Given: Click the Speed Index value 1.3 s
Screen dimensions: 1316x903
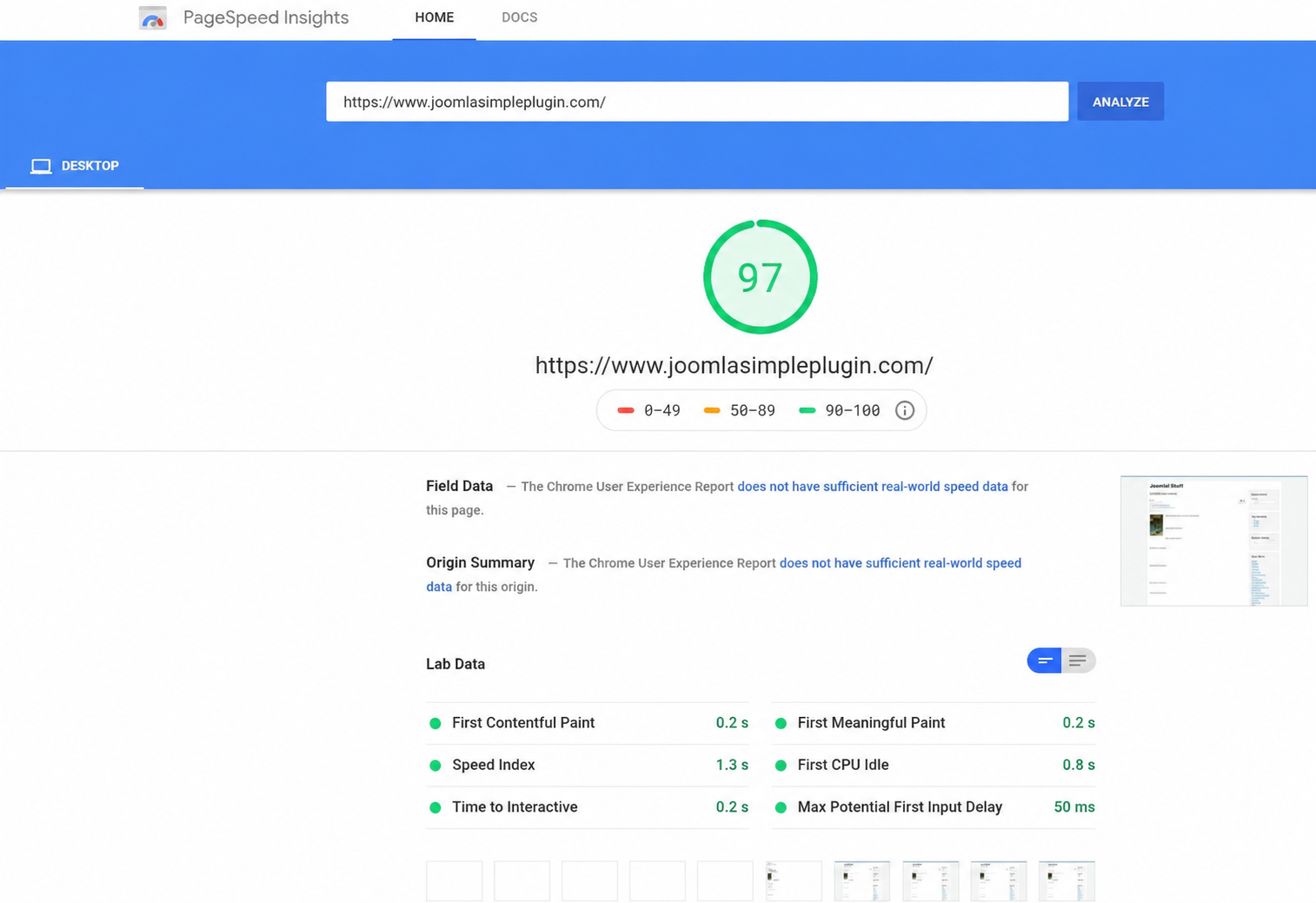Looking at the screenshot, I should [732, 765].
